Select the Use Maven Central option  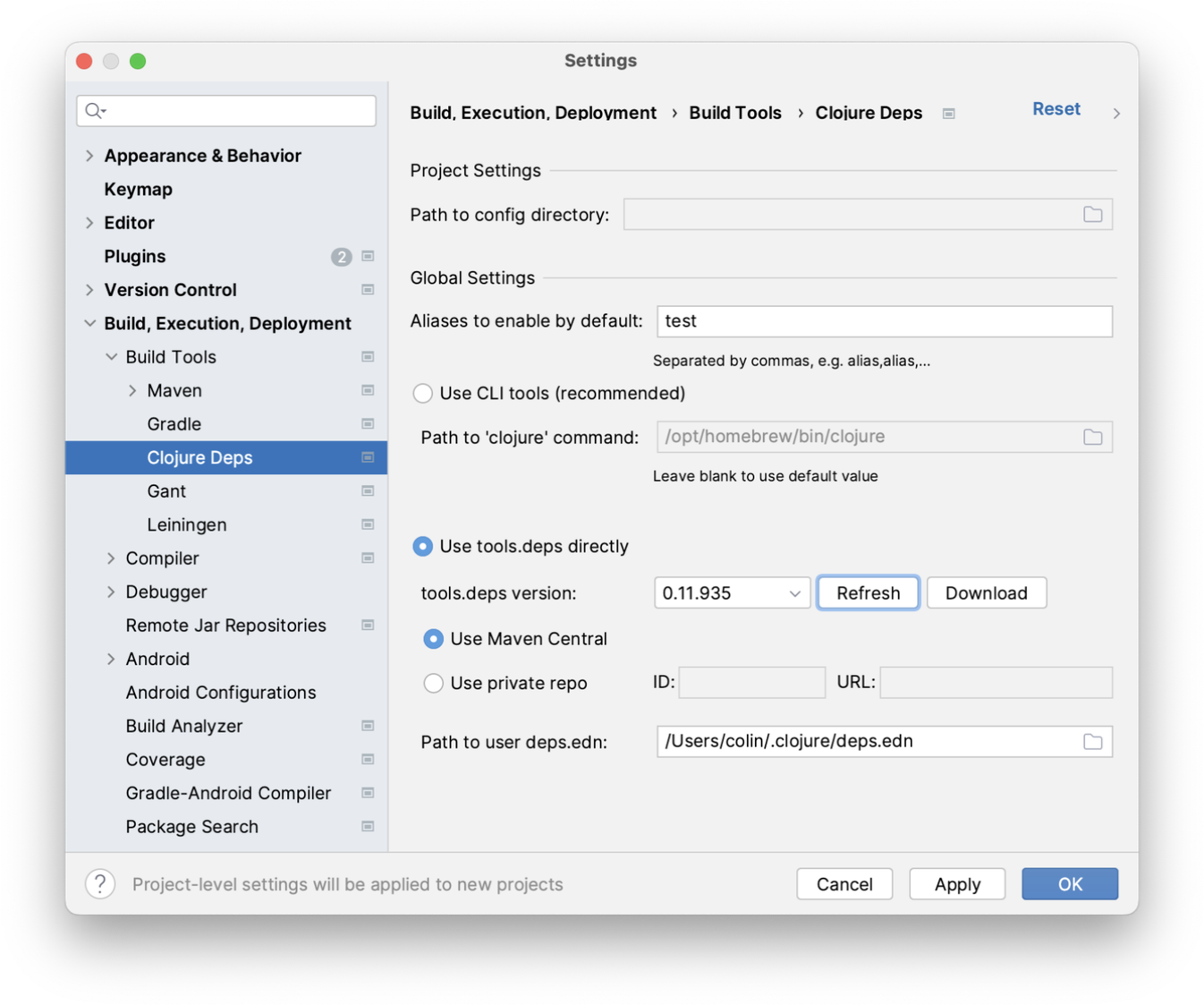(433, 638)
